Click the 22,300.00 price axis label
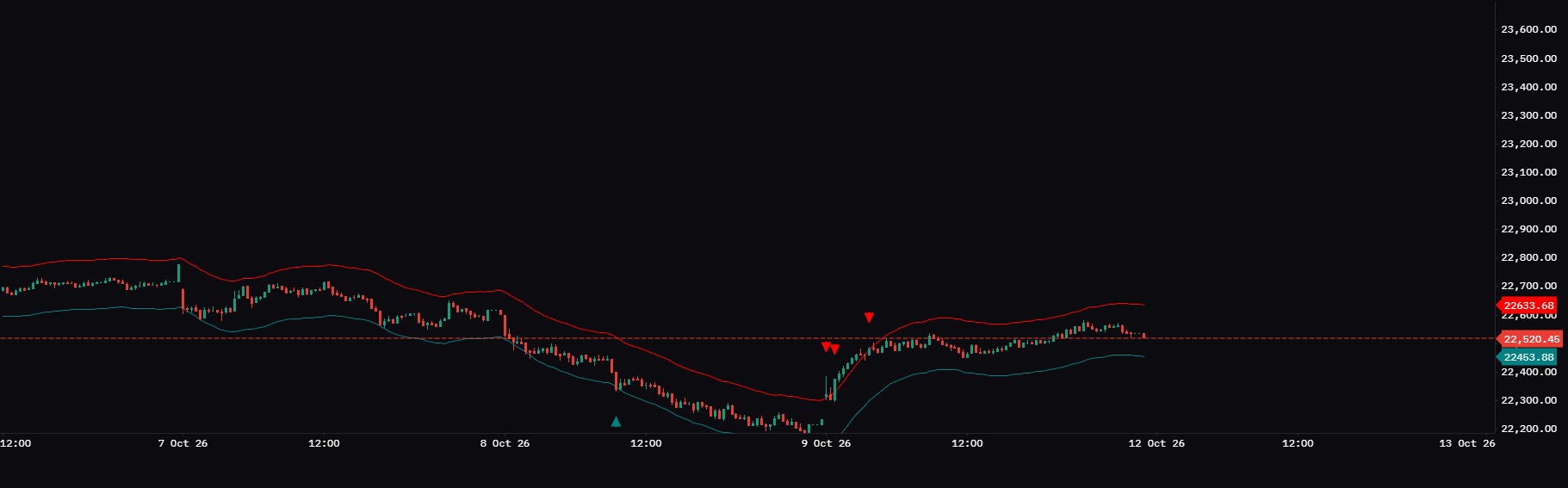1568x488 pixels. tap(1528, 400)
